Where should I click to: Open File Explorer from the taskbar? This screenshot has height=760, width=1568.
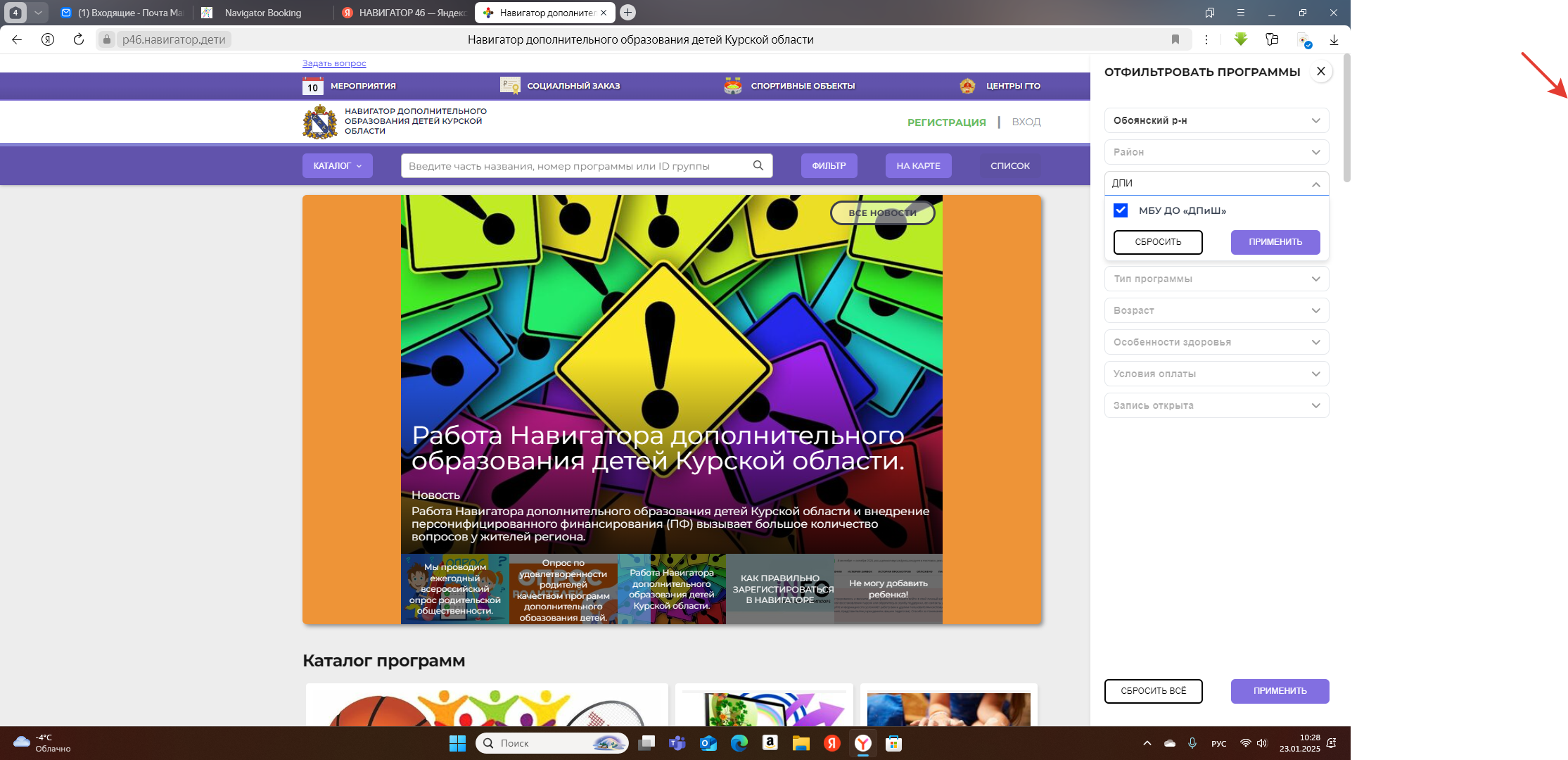tap(801, 743)
